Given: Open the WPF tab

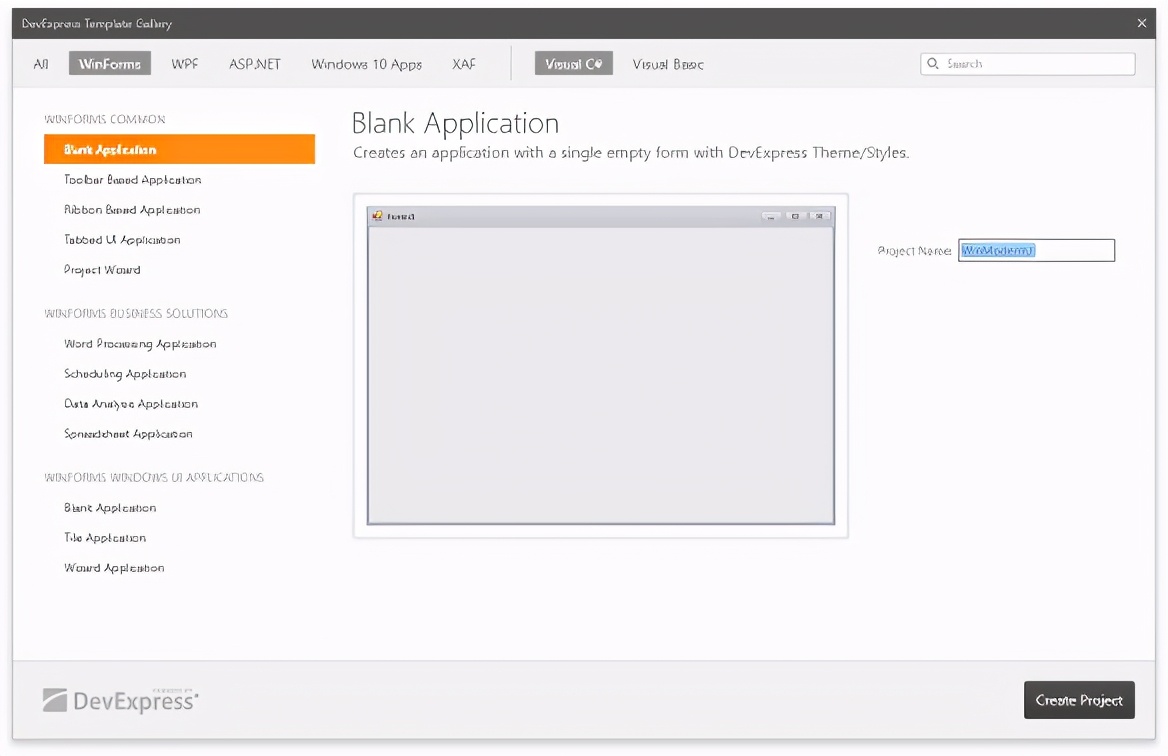Looking at the screenshot, I should [185, 64].
